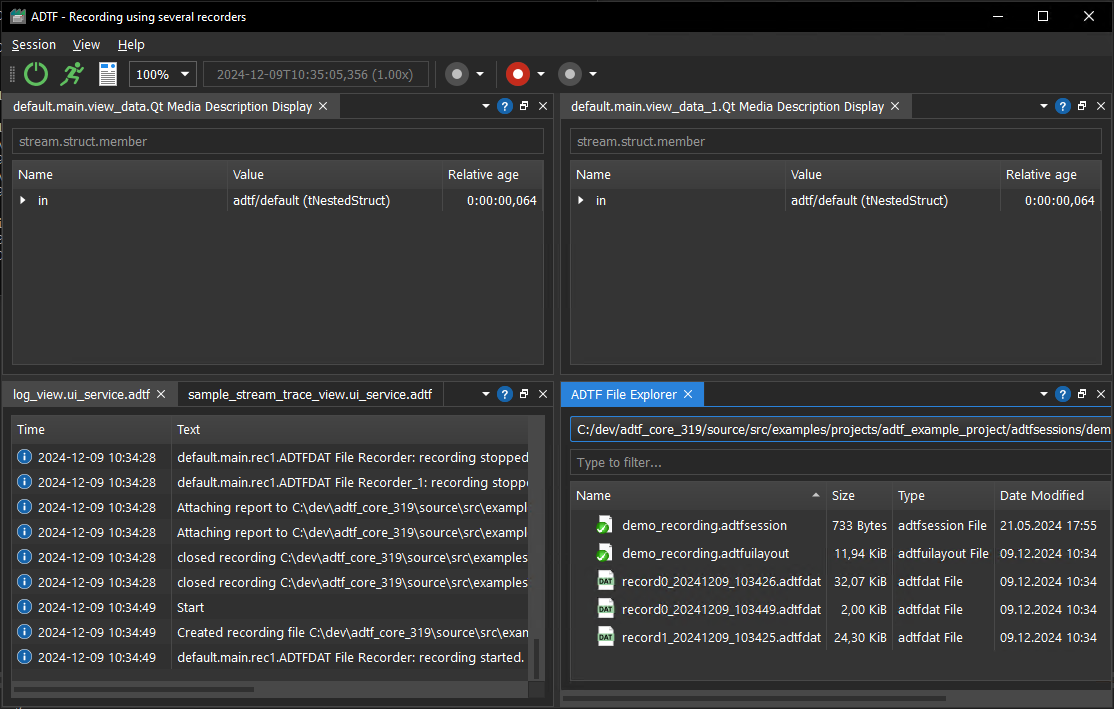Close the view_data Qt Media Description Display tab

[323, 106]
